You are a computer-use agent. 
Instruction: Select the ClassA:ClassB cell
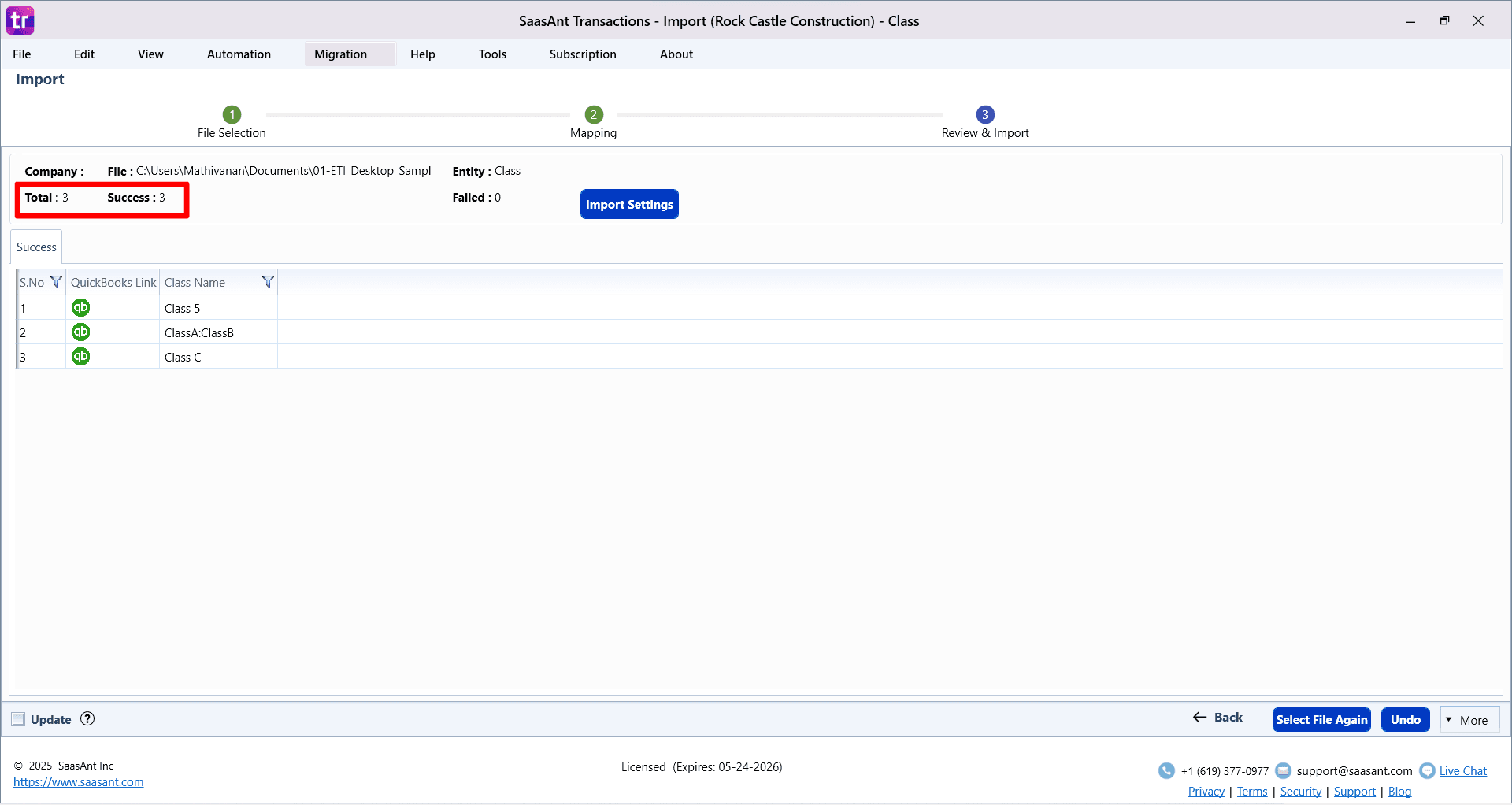[x=219, y=332]
